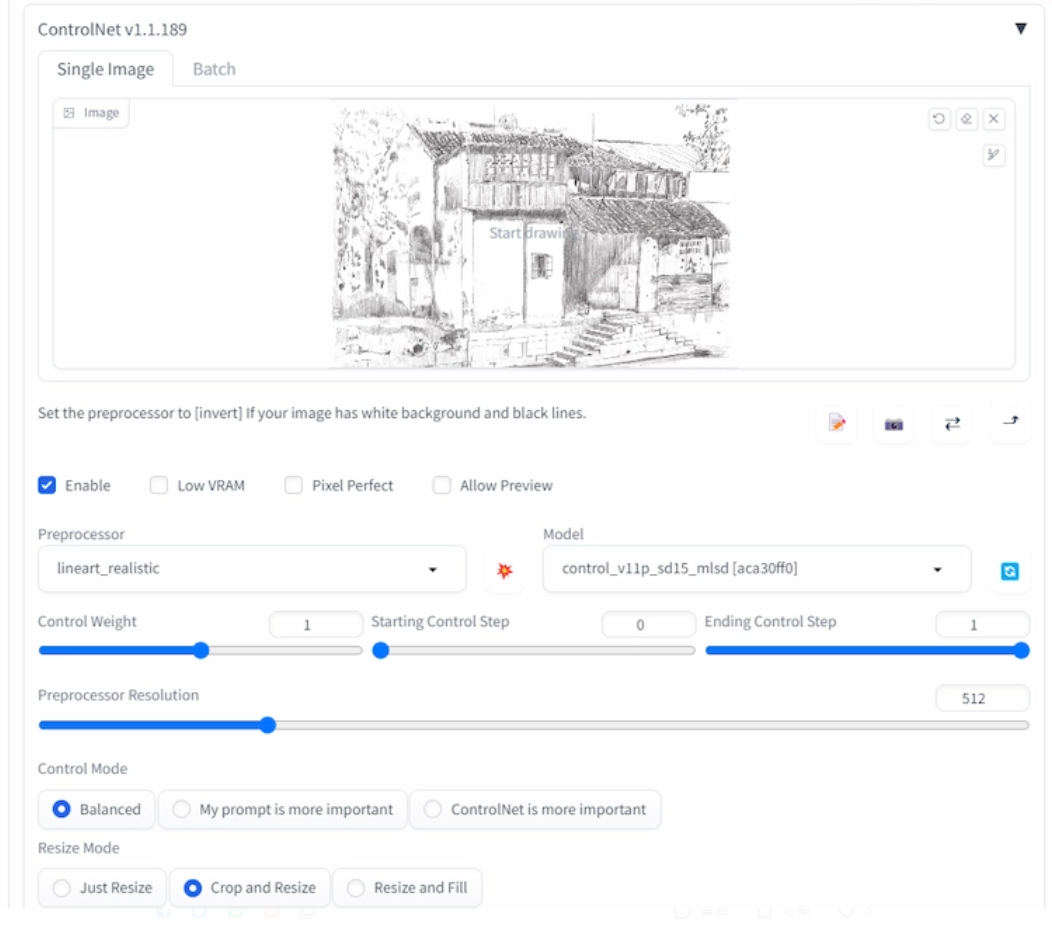Click the ControlNet v1.1.189 header title
Image resolution: width=1052 pixels, height=926 pixels.
(112, 30)
